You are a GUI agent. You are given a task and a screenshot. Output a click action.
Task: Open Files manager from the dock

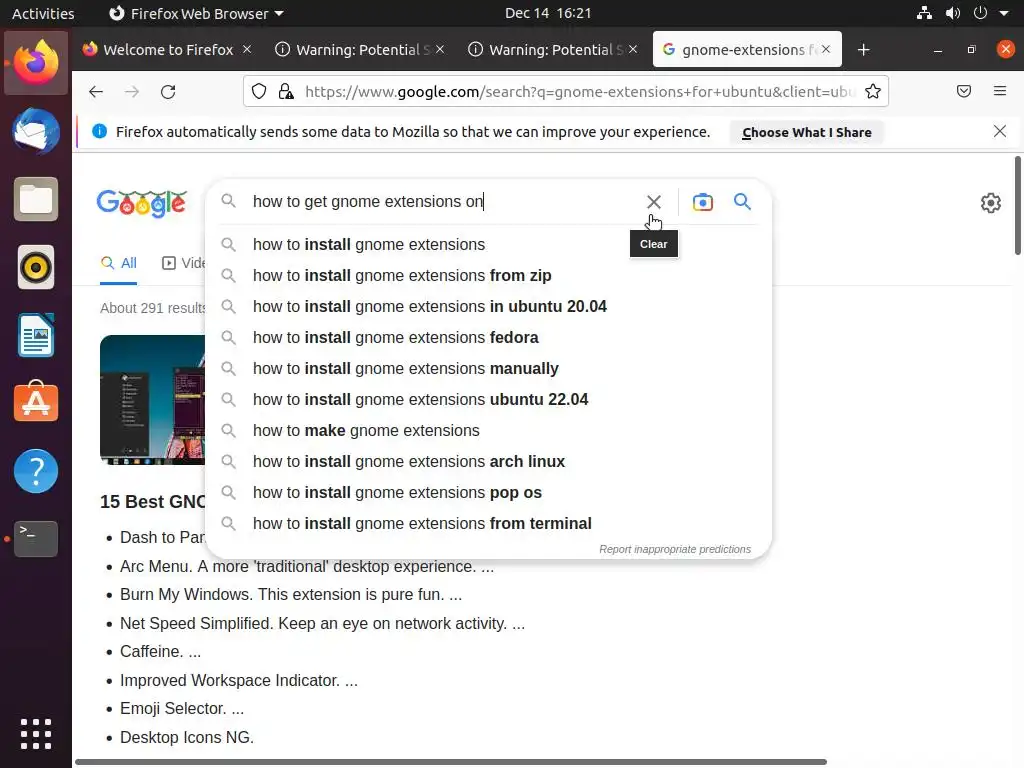coord(36,199)
